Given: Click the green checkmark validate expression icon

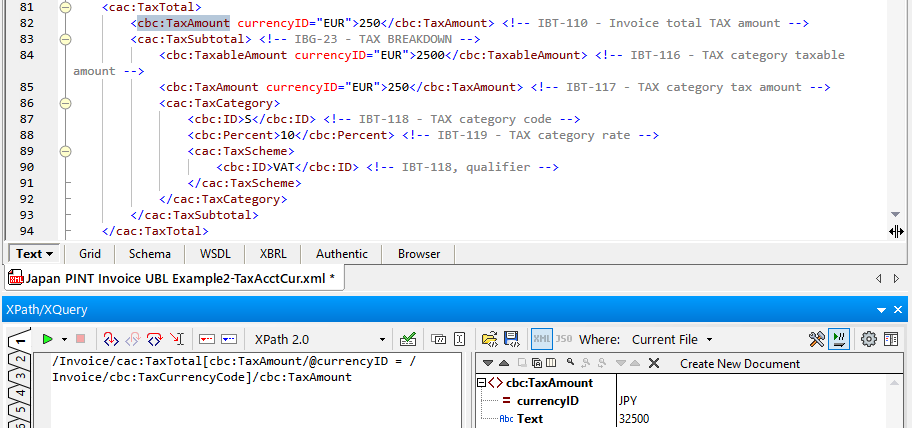Looking at the screenshot, I should click(x=408, y=339).
